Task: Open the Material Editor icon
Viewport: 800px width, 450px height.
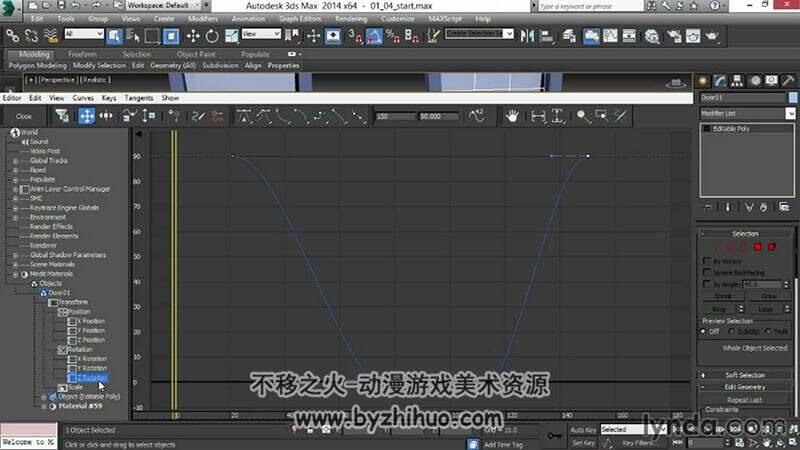Action: (x=652, y=35)
